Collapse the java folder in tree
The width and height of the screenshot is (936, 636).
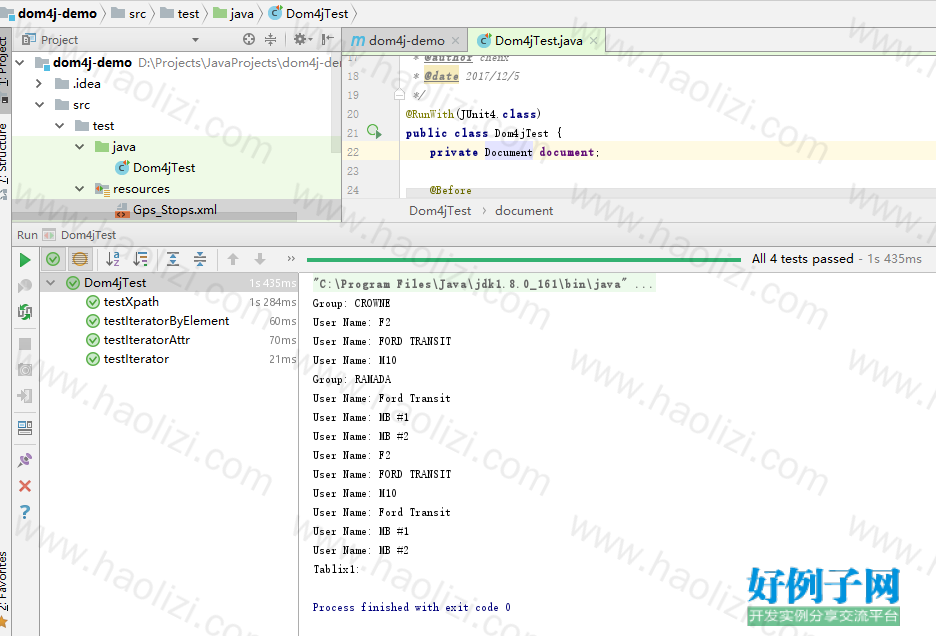coord(79,146)
